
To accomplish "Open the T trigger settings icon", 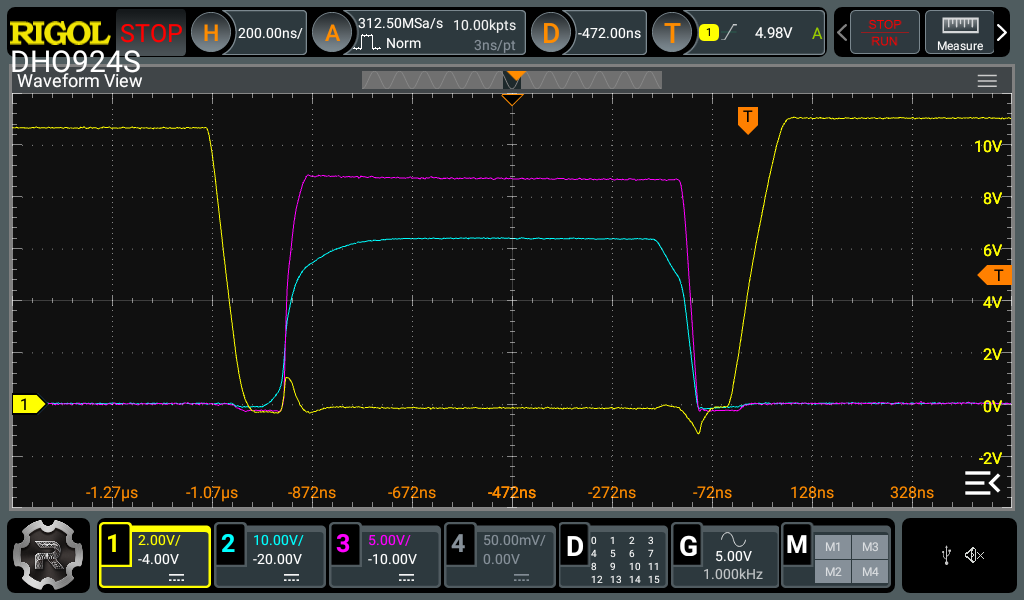I will point(672,33).
